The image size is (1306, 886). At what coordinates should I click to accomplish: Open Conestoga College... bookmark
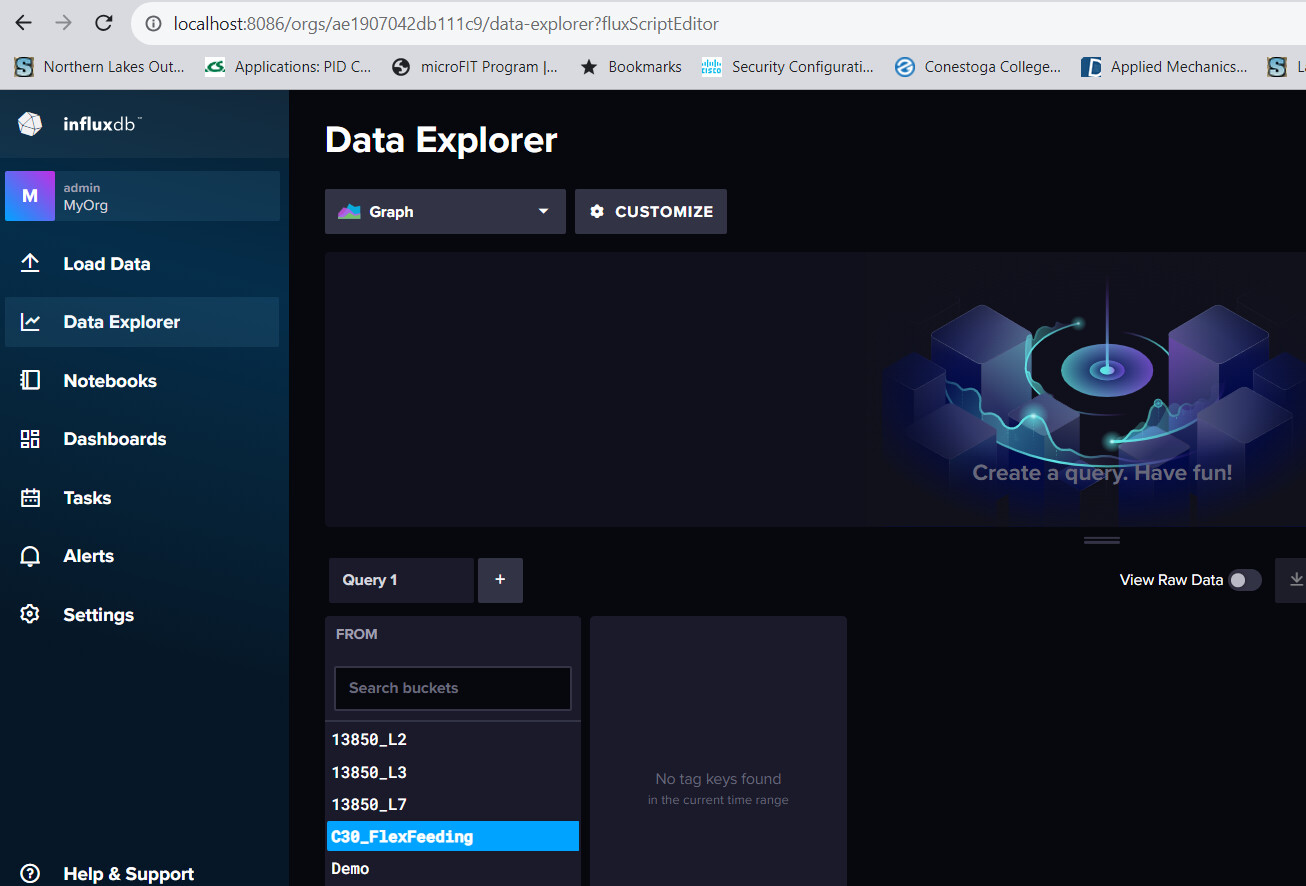point(978,67)
